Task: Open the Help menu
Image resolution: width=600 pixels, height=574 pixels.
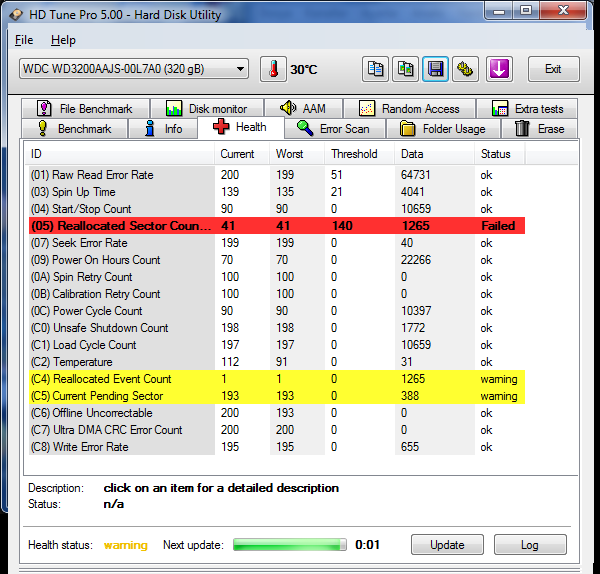Action: (x=63, y=40)
